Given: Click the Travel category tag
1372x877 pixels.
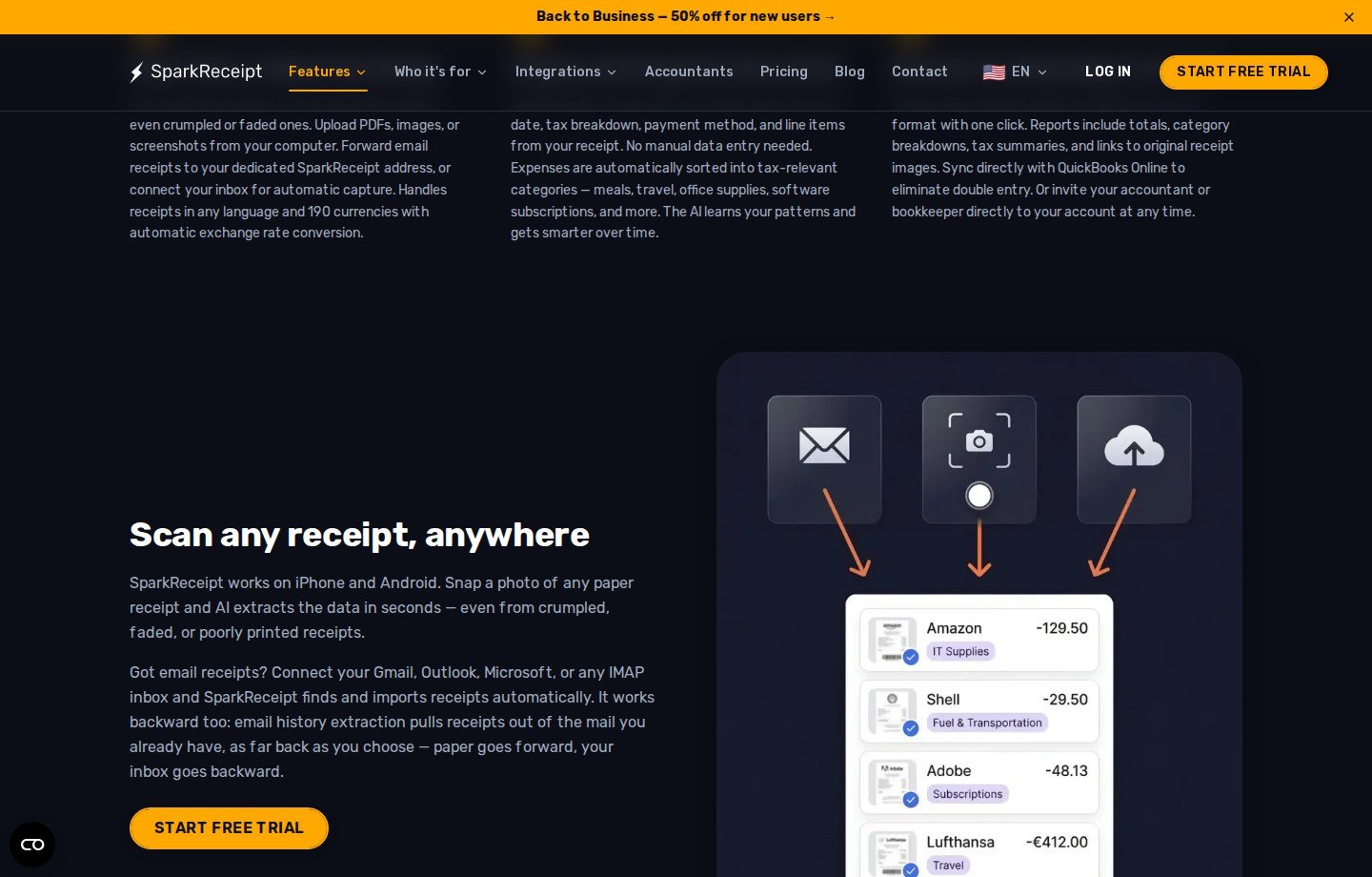Looking at the screenshot, I should [x=948, y=866].
